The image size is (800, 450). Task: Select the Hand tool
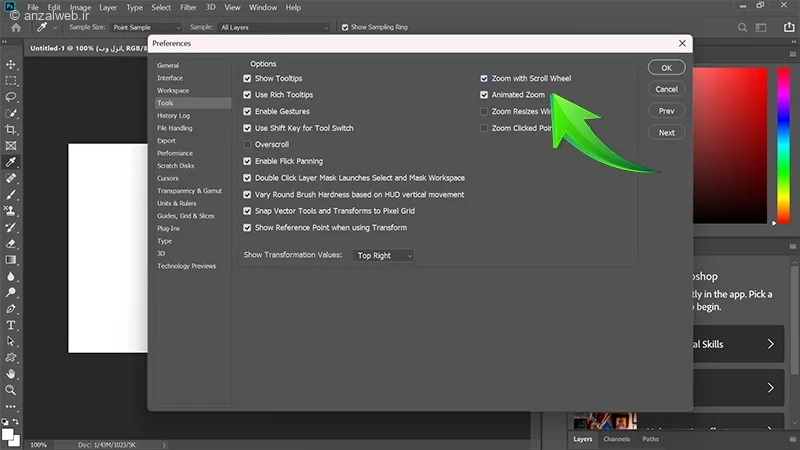tap(11, 374)
